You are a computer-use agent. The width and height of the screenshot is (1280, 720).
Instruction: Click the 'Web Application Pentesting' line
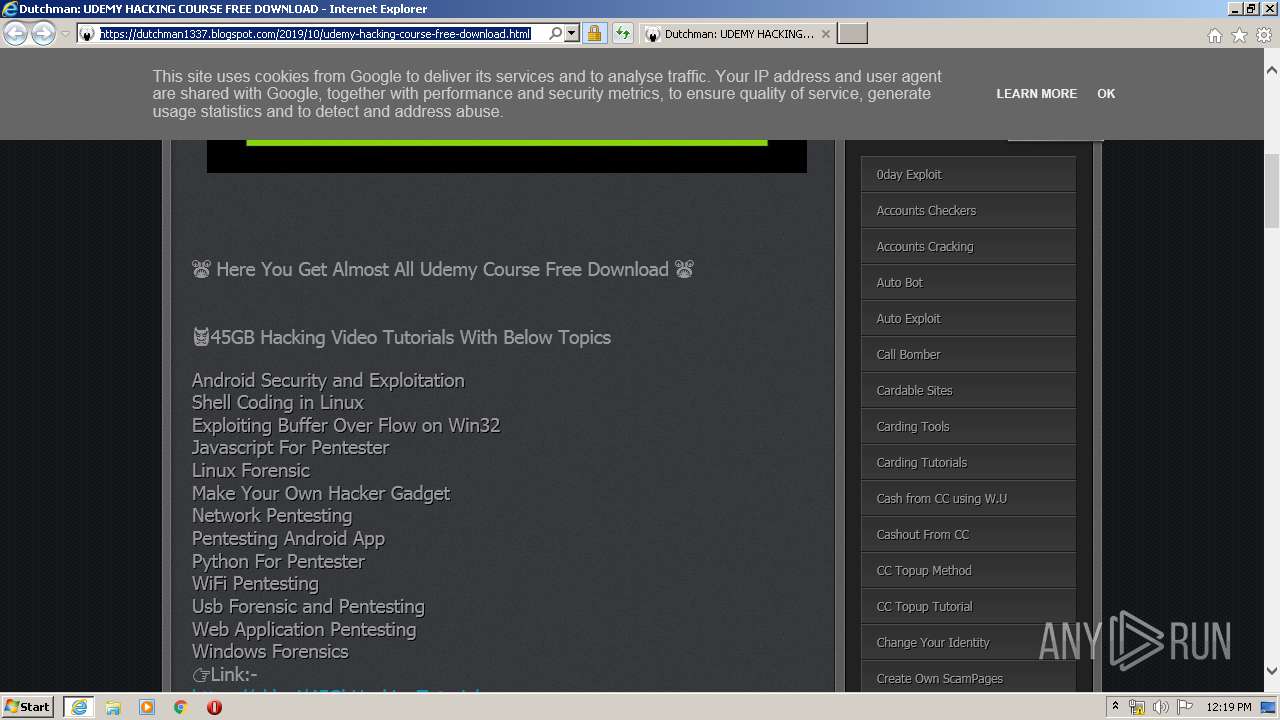point(304,629)
